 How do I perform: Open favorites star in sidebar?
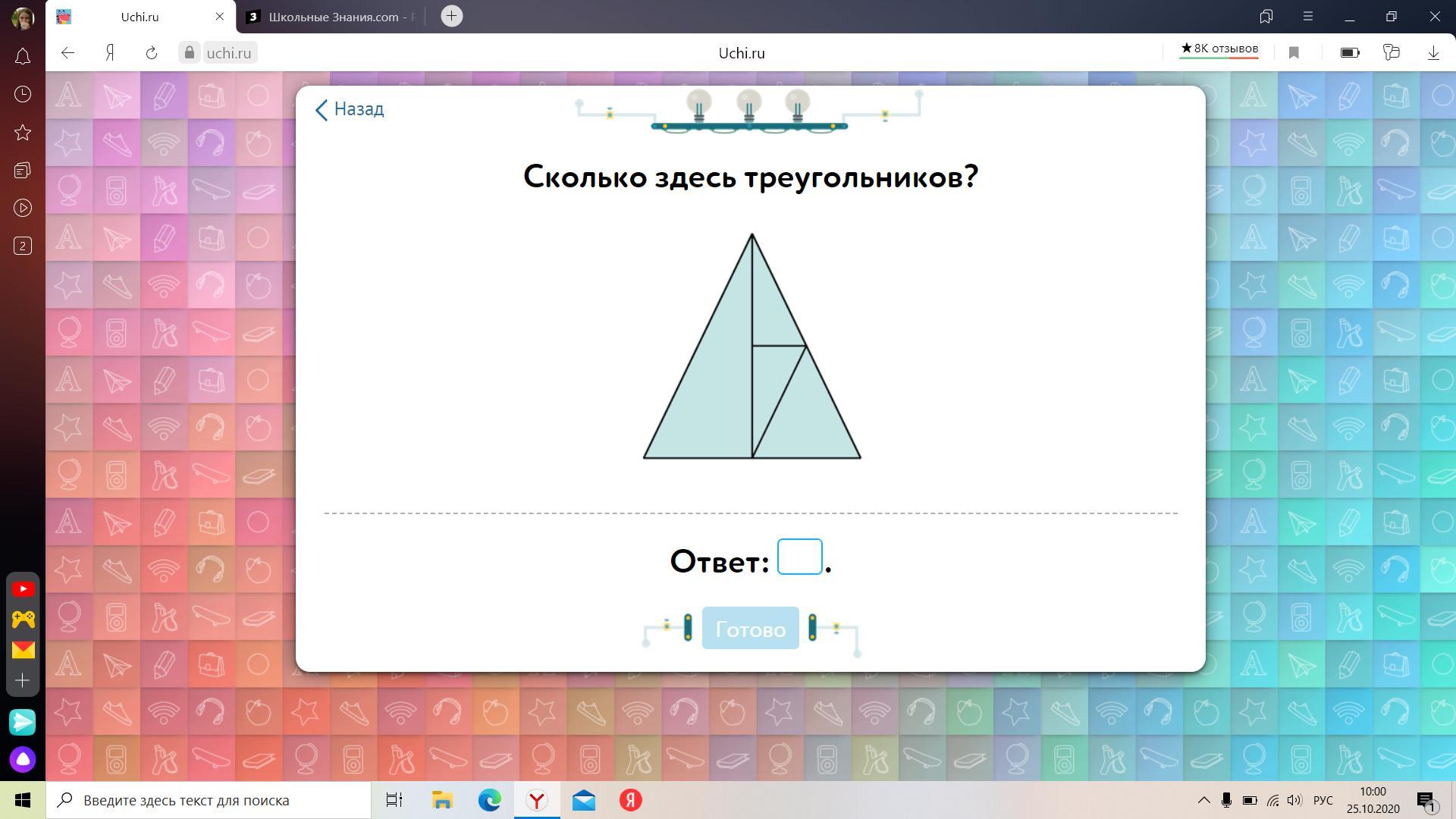coord(23,133)
